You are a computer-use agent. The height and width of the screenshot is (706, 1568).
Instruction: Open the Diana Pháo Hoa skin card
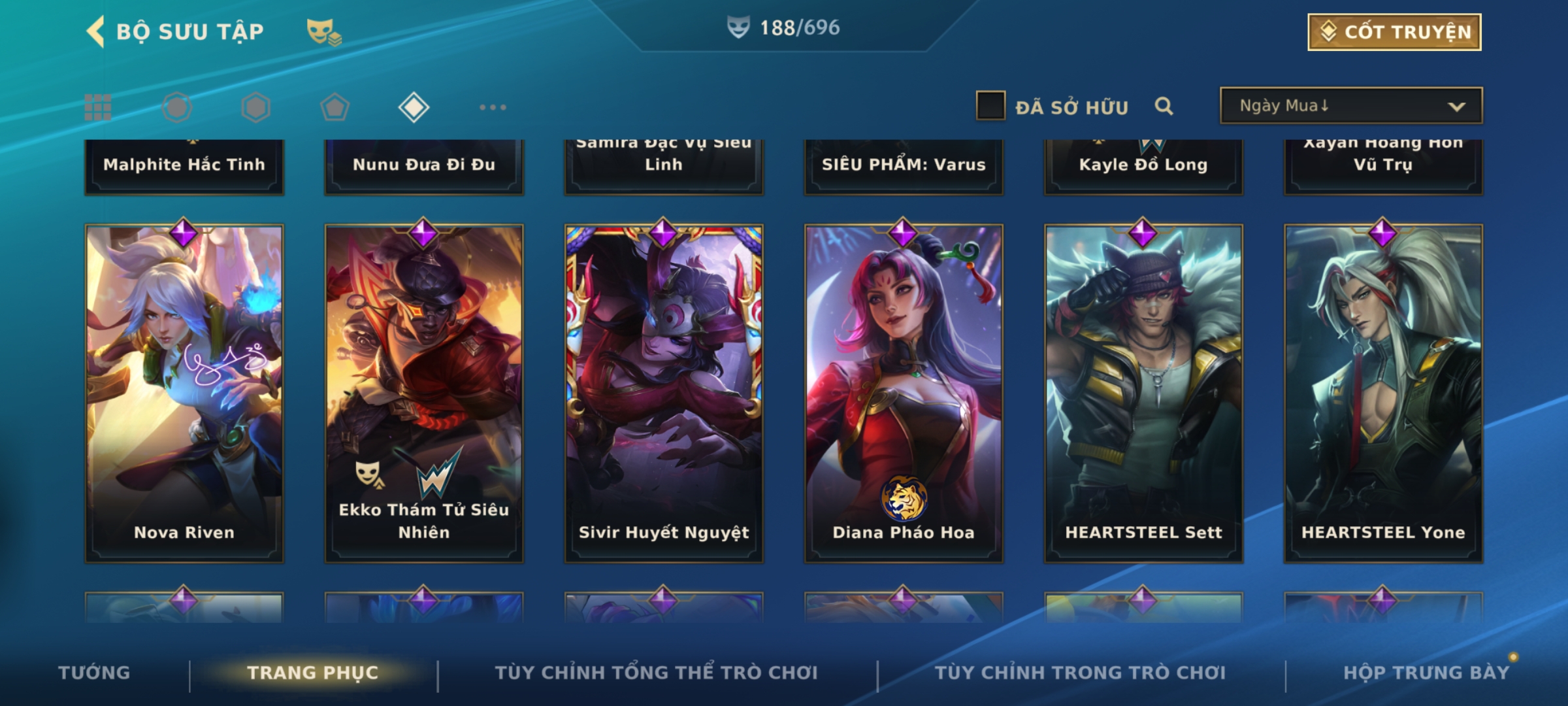904,394
